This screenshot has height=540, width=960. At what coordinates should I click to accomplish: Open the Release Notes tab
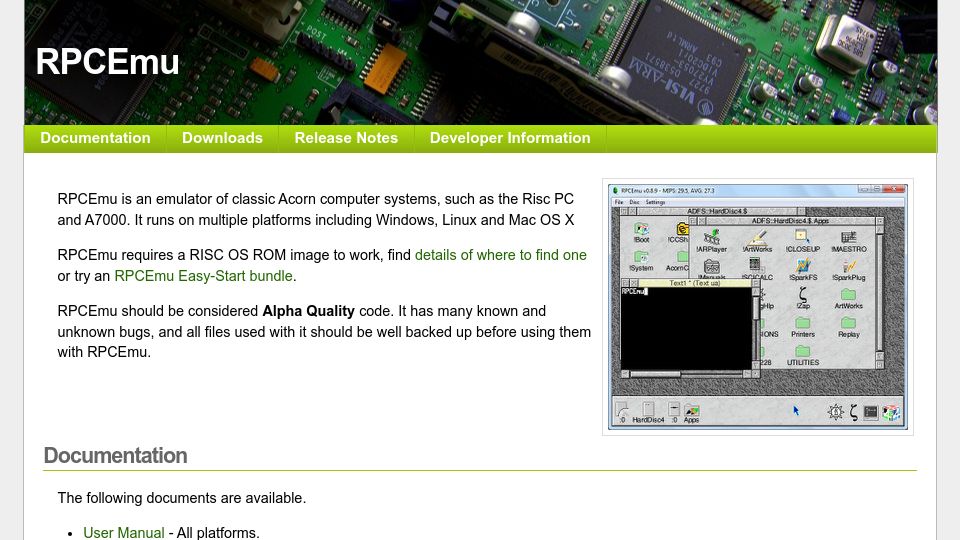point(346,138)
